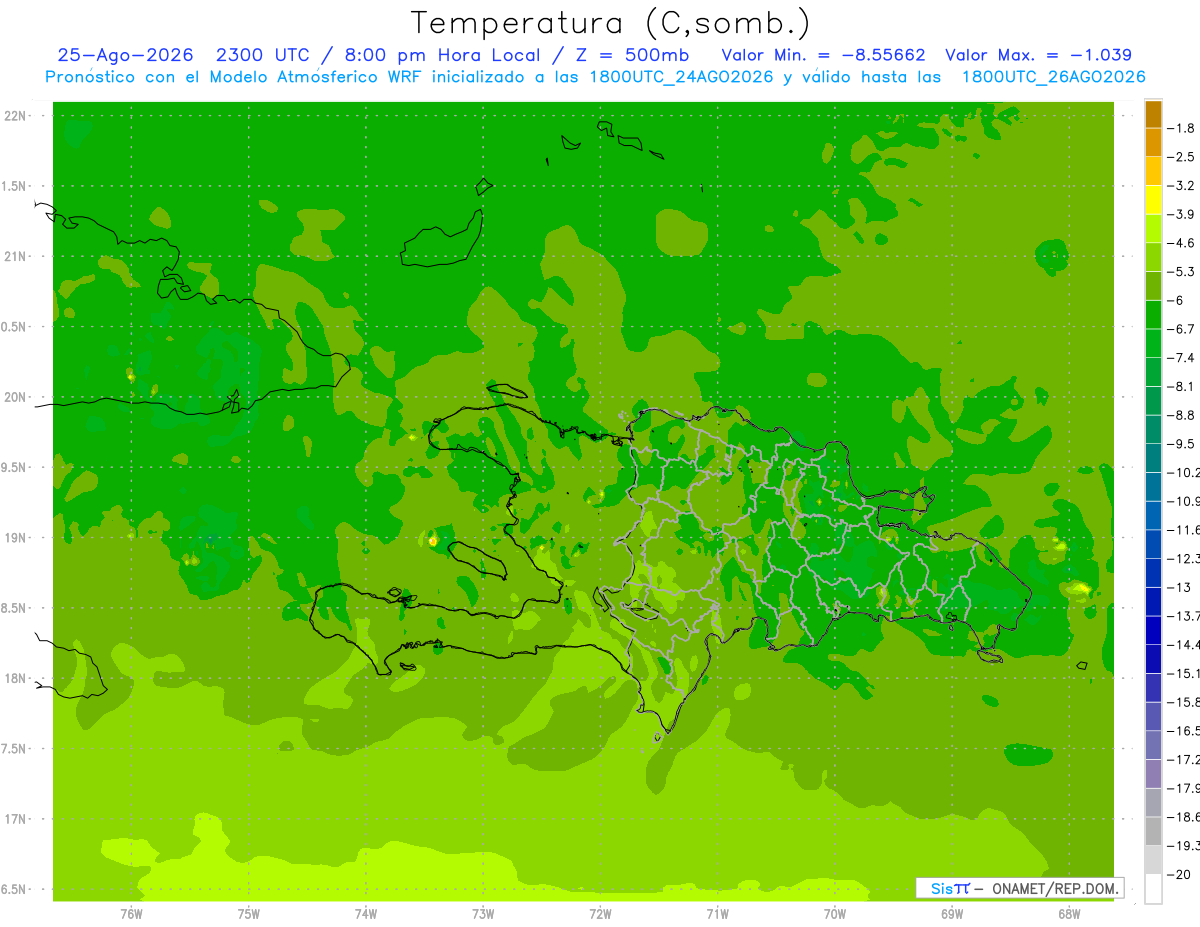
Task: Click the dark orange swatch above -1.8
Action: tap(1153, 114)
